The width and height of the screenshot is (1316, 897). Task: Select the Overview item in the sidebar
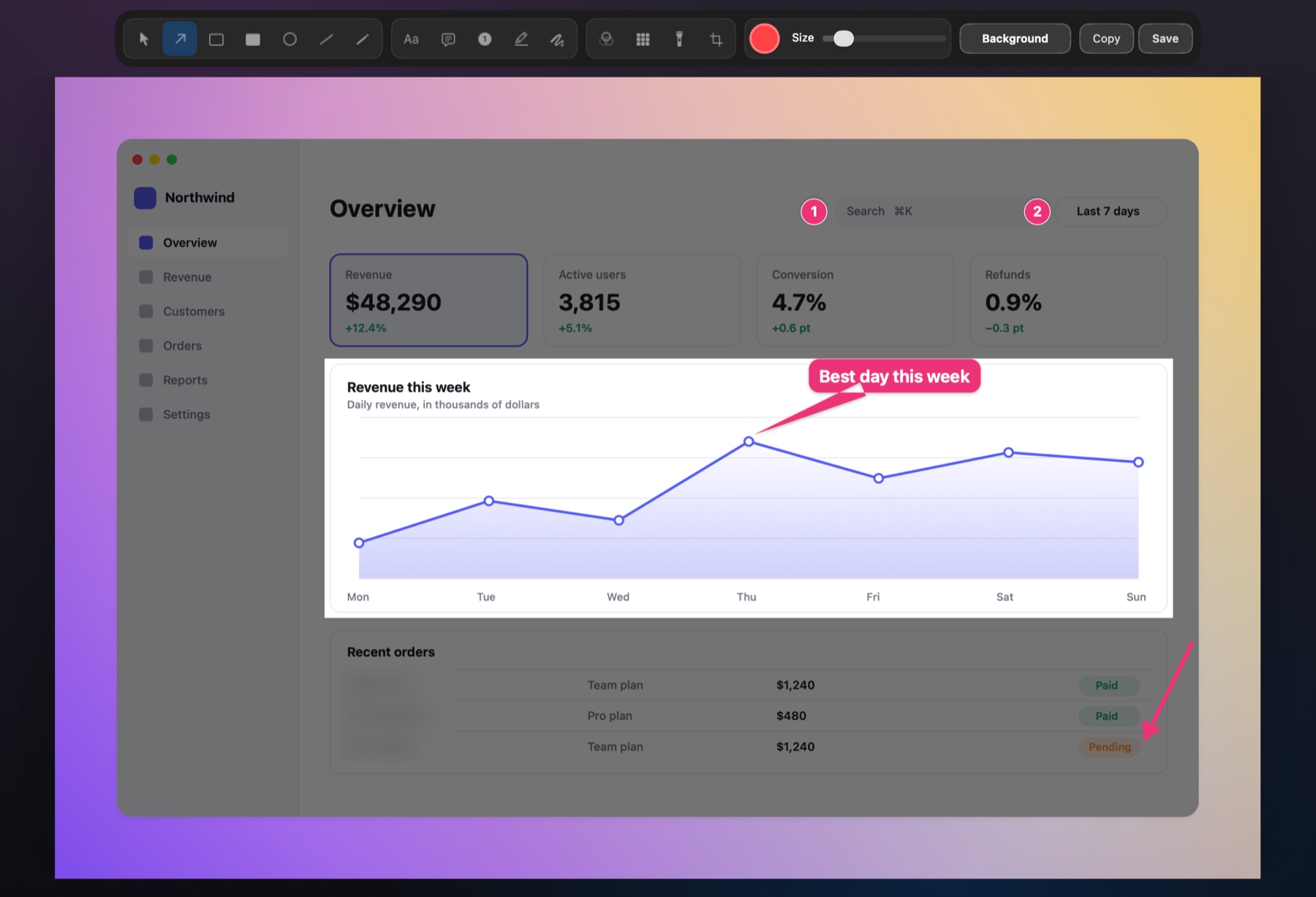(x=208, y=243)
